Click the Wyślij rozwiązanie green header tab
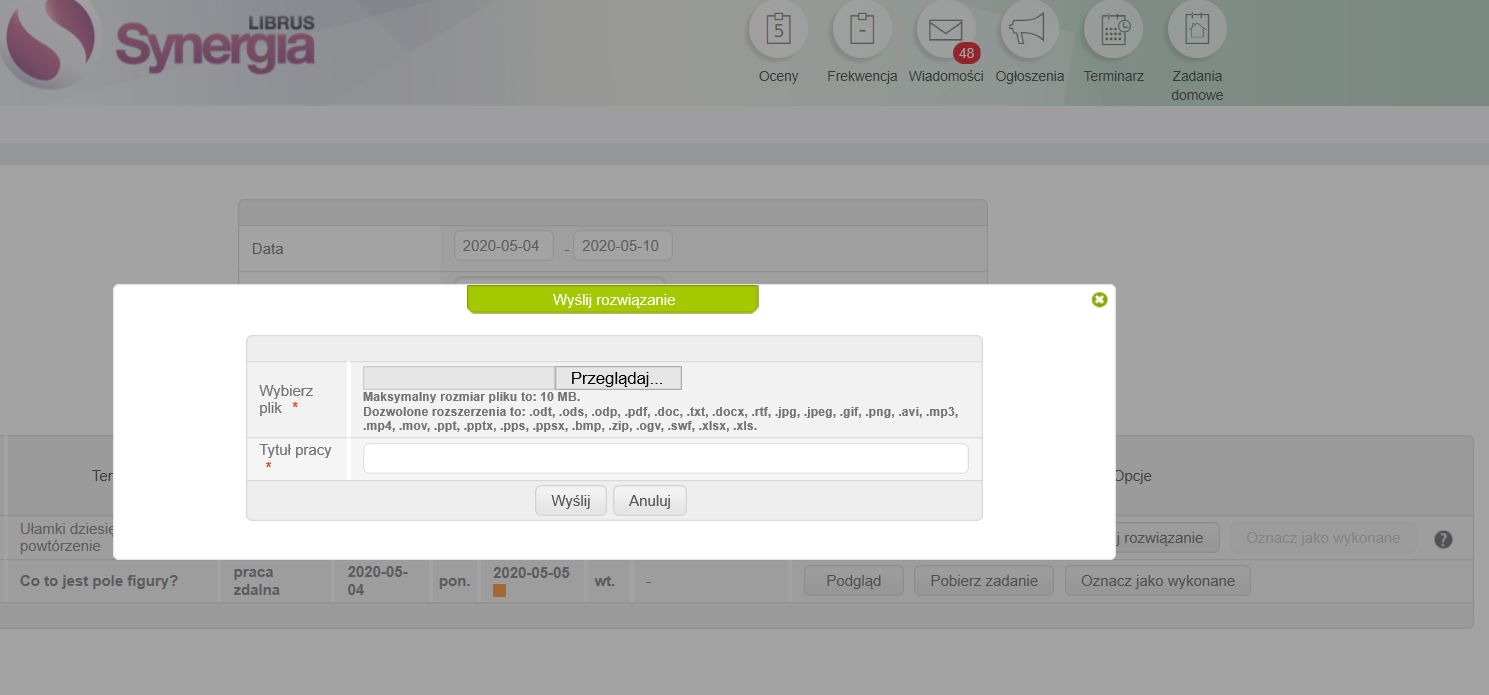 (x=613, y=299)
